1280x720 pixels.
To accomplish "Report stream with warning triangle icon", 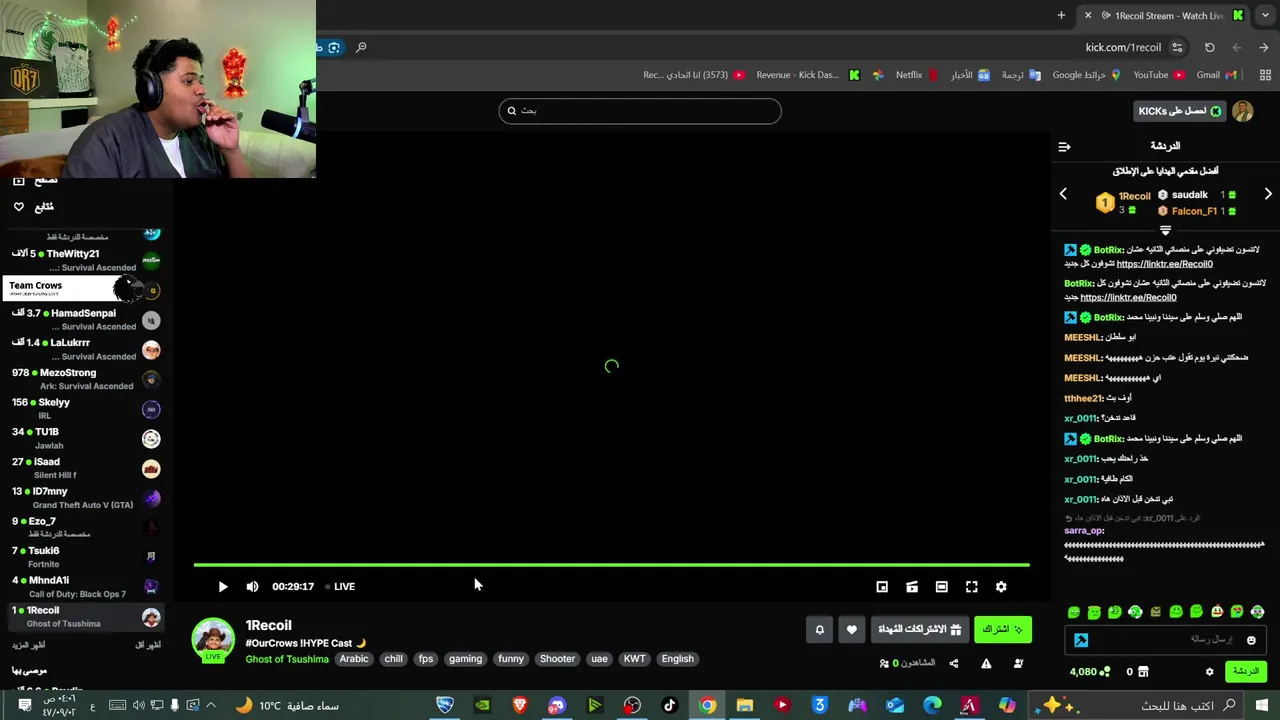I will click(x=986, y=663).
